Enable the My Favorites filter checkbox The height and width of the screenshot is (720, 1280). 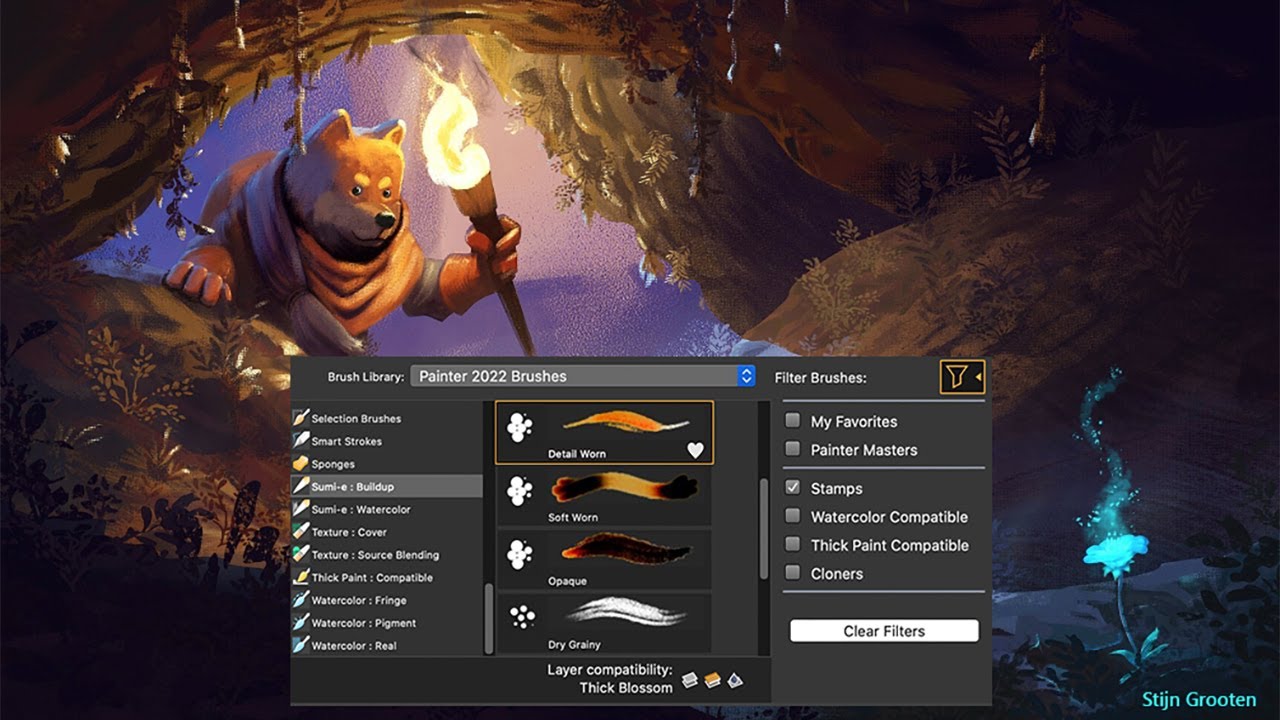click(x=793, y=421)
